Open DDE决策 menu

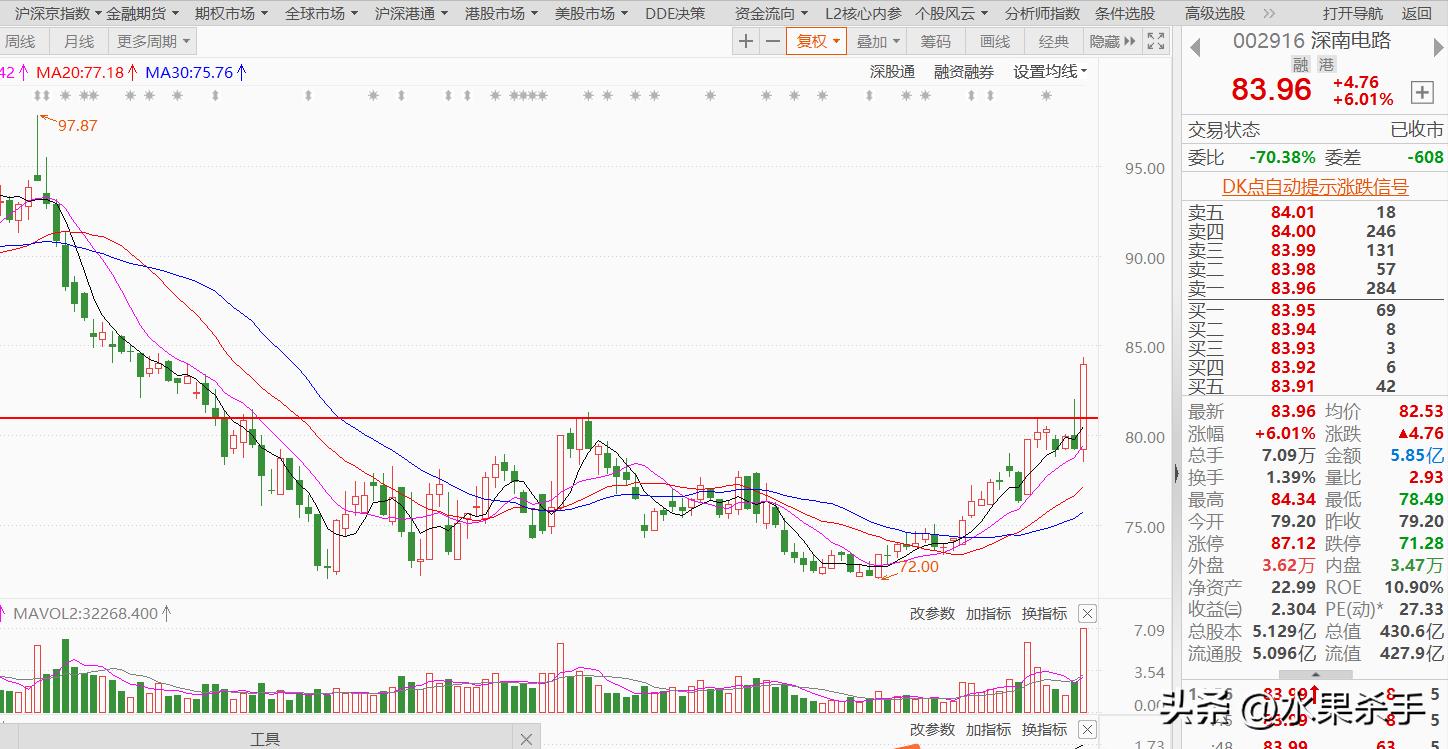click(674, 14)
